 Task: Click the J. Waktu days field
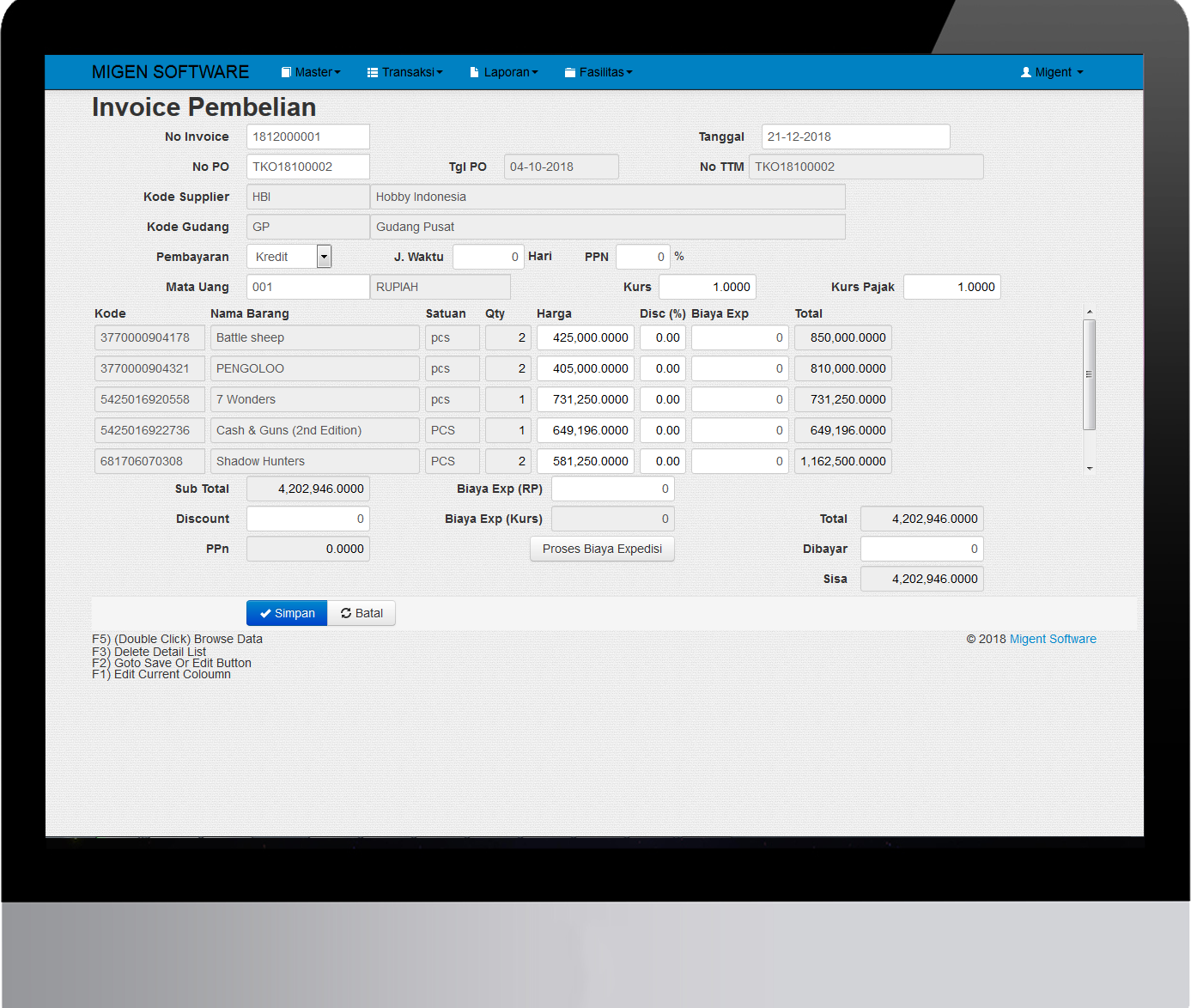pyautogui.click(x=489, y=257)
